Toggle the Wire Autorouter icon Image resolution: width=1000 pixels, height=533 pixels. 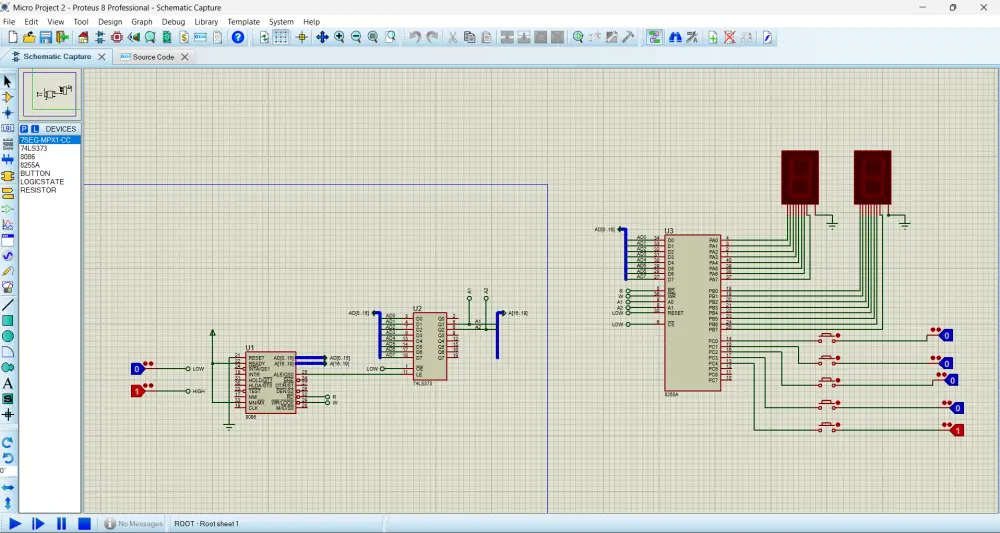coord(654,38)
